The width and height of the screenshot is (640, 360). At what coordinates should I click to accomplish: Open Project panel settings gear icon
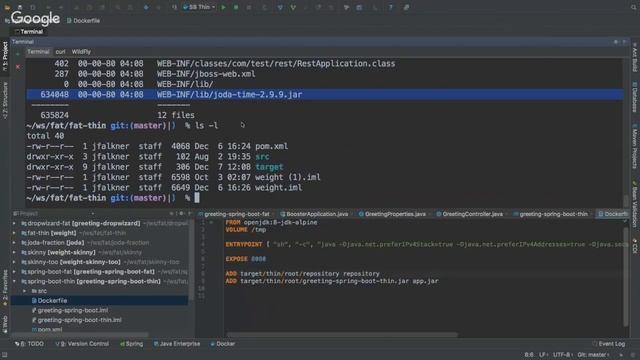click(181, 213)
